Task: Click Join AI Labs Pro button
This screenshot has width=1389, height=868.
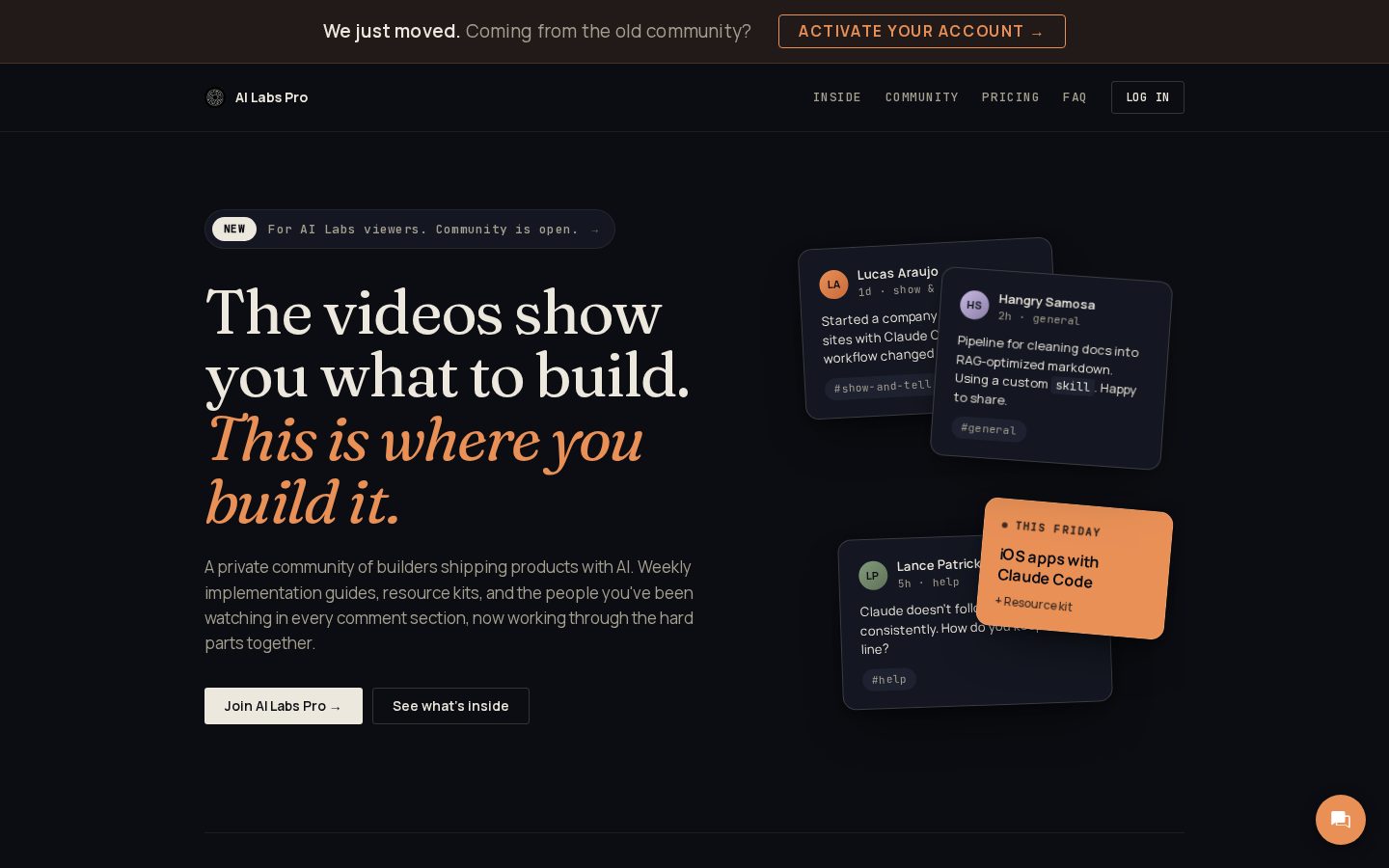Action: [284, 706]
